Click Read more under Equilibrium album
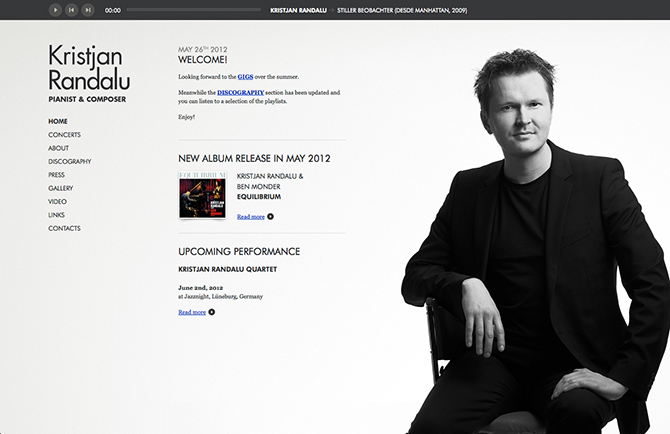The width and height of the screenshot is (670, 434). (x=251, y=217)
